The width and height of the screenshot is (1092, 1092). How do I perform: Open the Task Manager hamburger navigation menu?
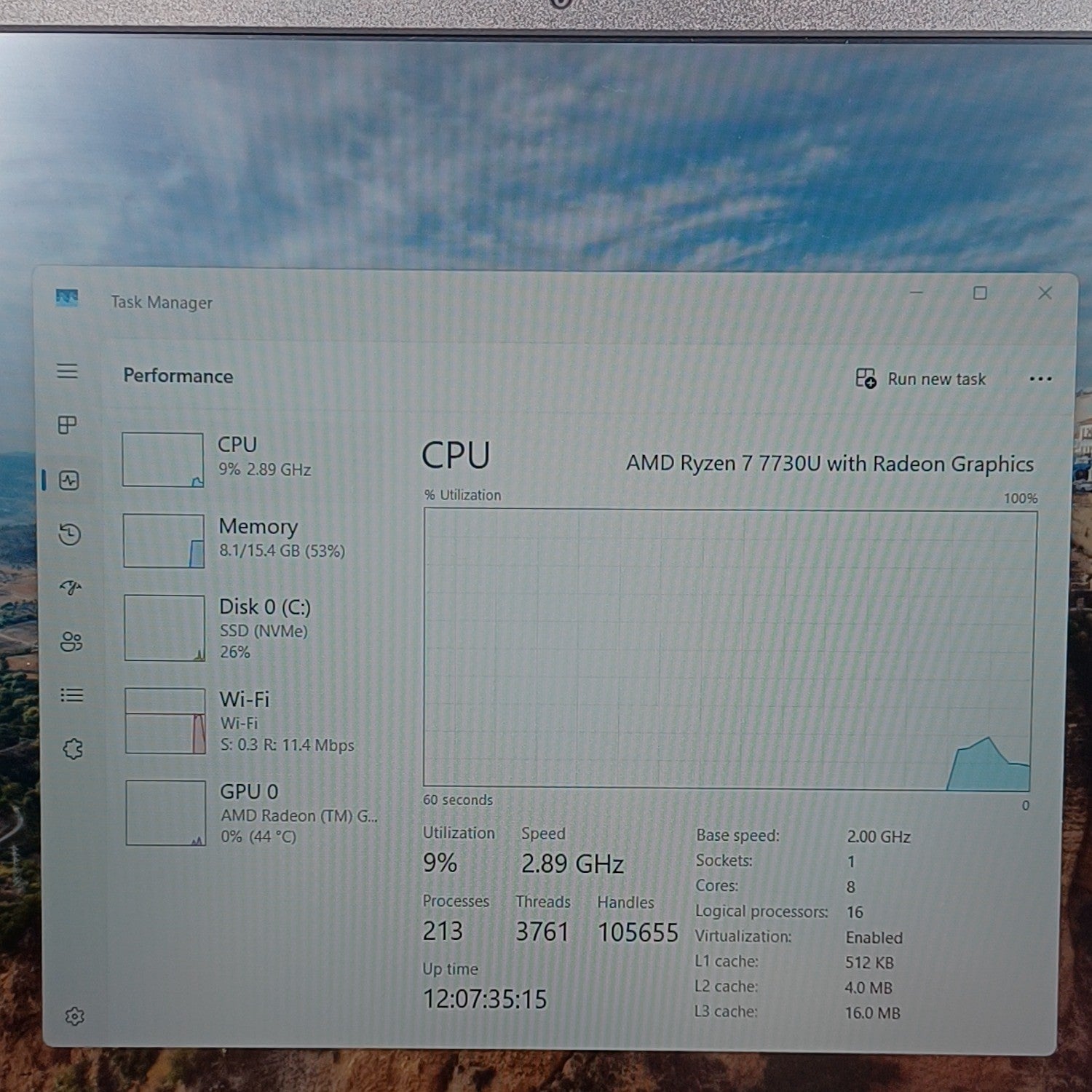(x=67, y=371)
